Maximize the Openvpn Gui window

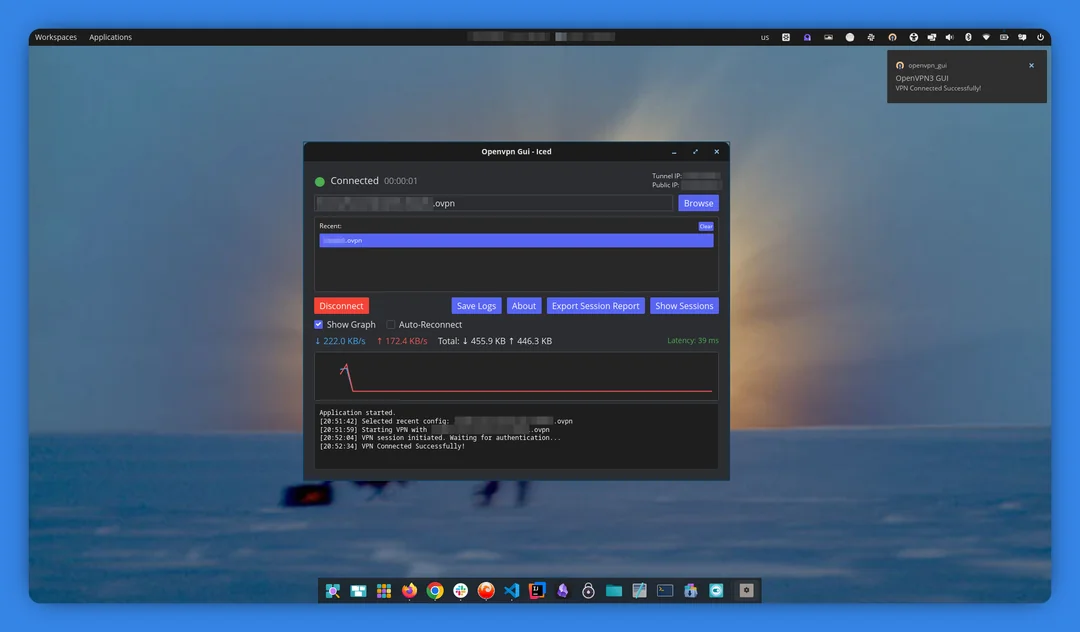[x=695, y=151]
